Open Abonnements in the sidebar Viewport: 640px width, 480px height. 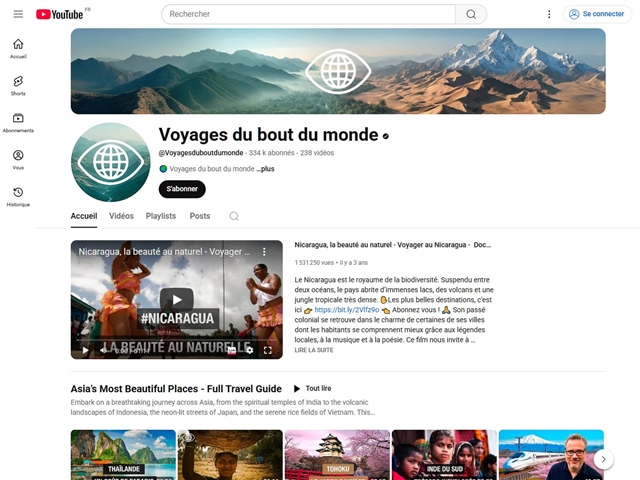point(18,123)
